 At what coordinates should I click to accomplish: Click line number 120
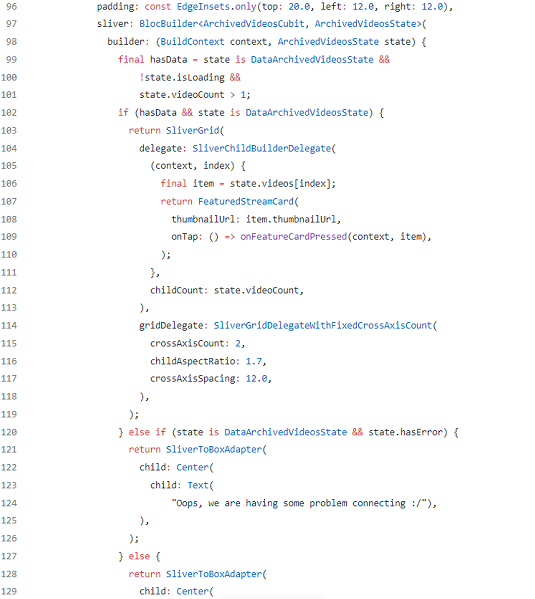click(9, 432)
